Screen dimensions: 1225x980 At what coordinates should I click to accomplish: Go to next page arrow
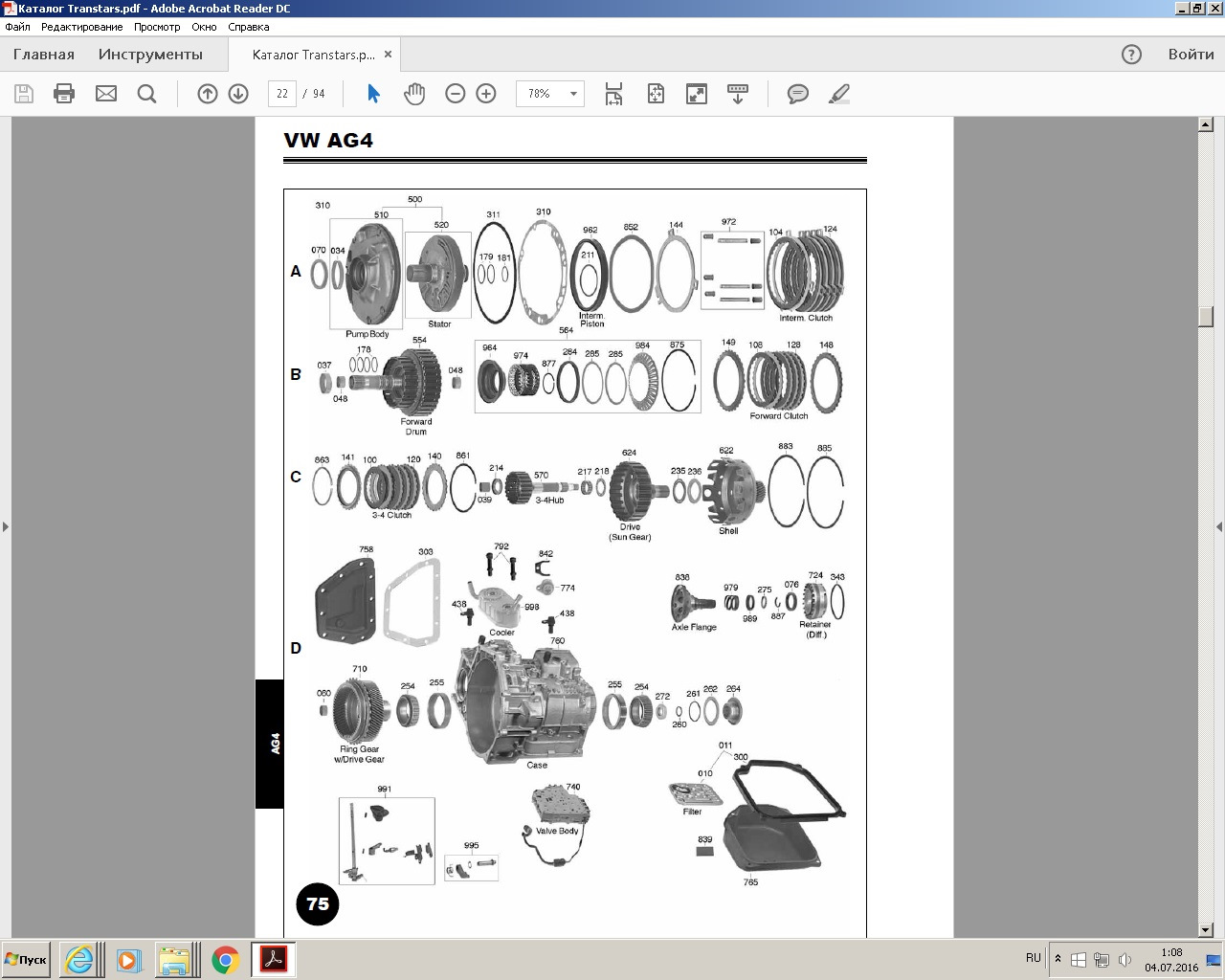coord(238,94)
